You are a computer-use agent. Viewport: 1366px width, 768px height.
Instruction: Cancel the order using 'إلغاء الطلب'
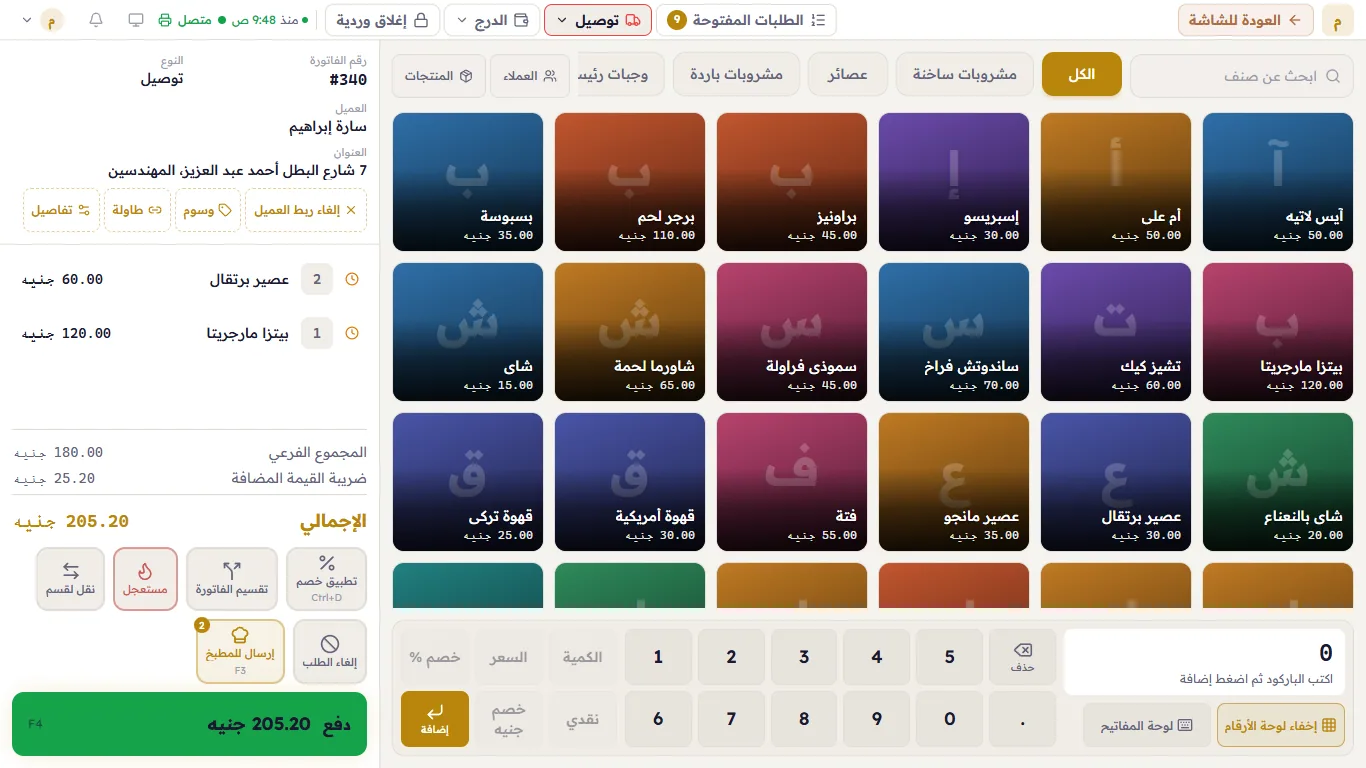pos(330,652)
